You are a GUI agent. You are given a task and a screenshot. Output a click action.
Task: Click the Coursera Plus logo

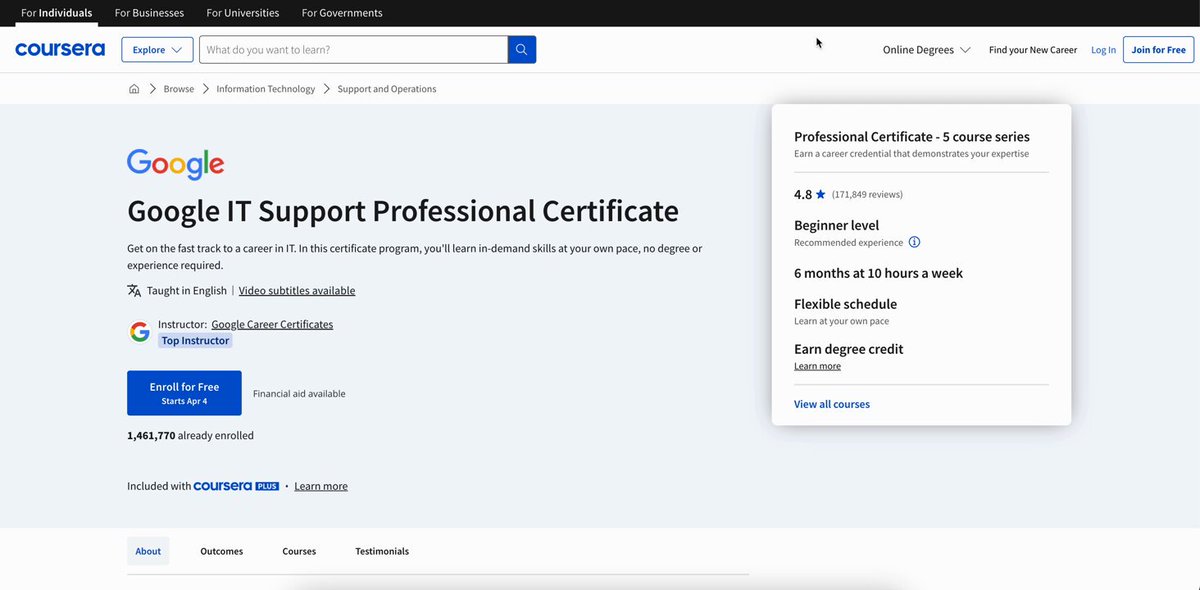[236, 486]
